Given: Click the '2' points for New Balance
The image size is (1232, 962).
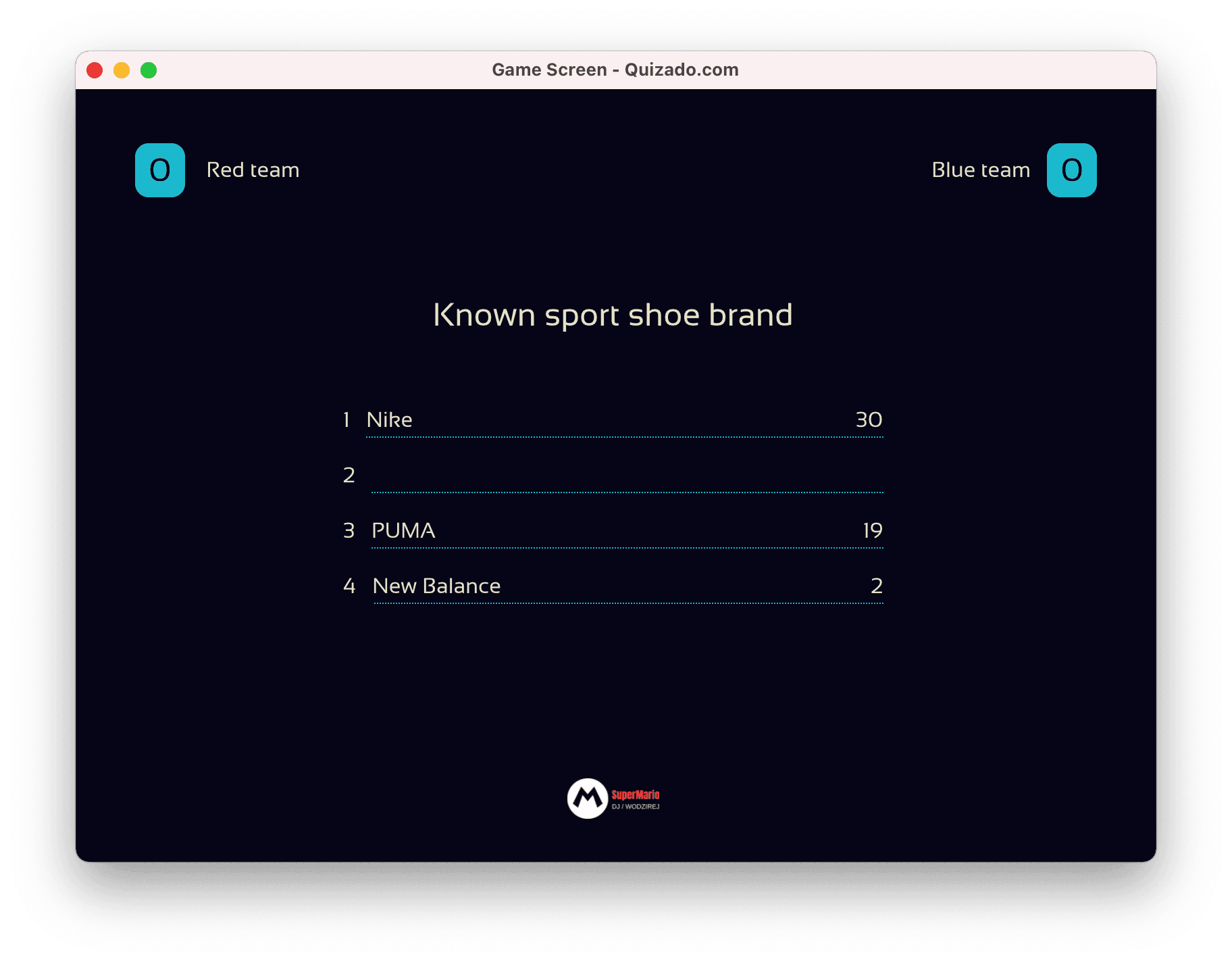Looking at the screenshot, I should 877,586.
